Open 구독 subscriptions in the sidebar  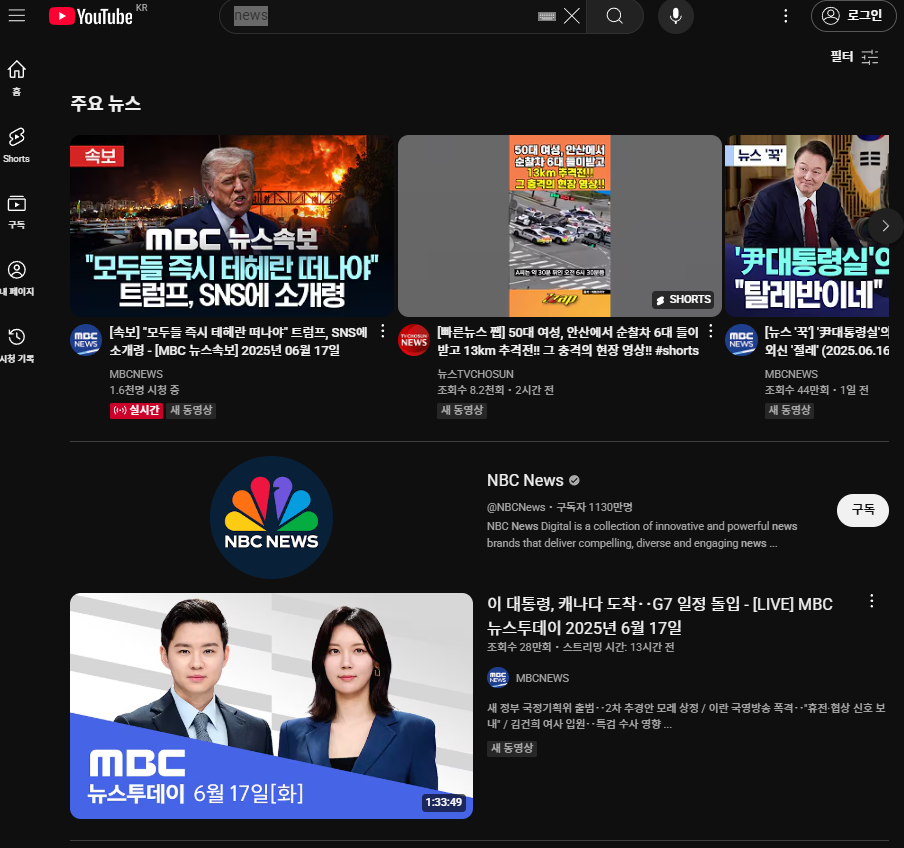pyautogui.click(x=17, y=212)
